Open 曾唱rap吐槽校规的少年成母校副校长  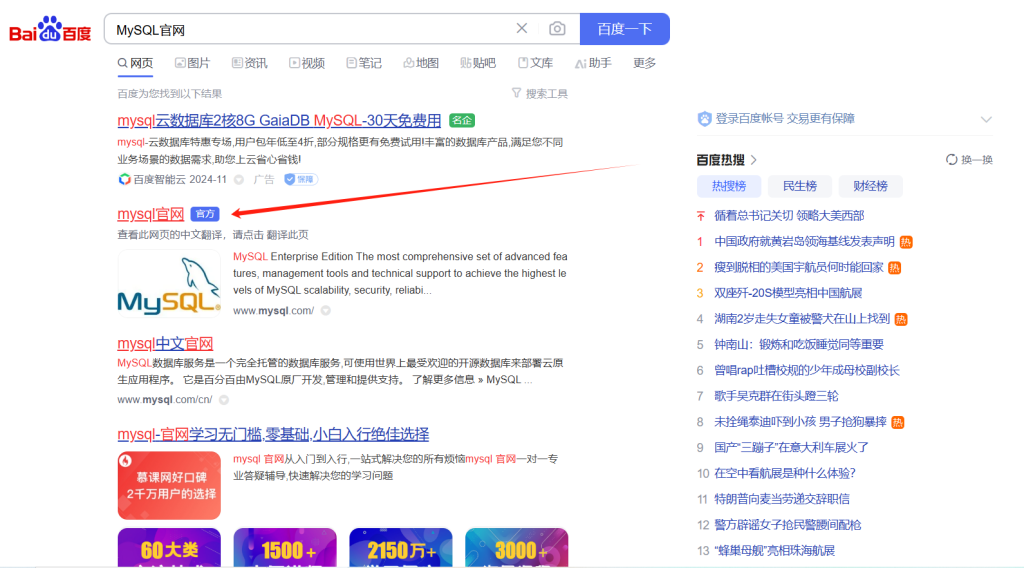[807, 370]
